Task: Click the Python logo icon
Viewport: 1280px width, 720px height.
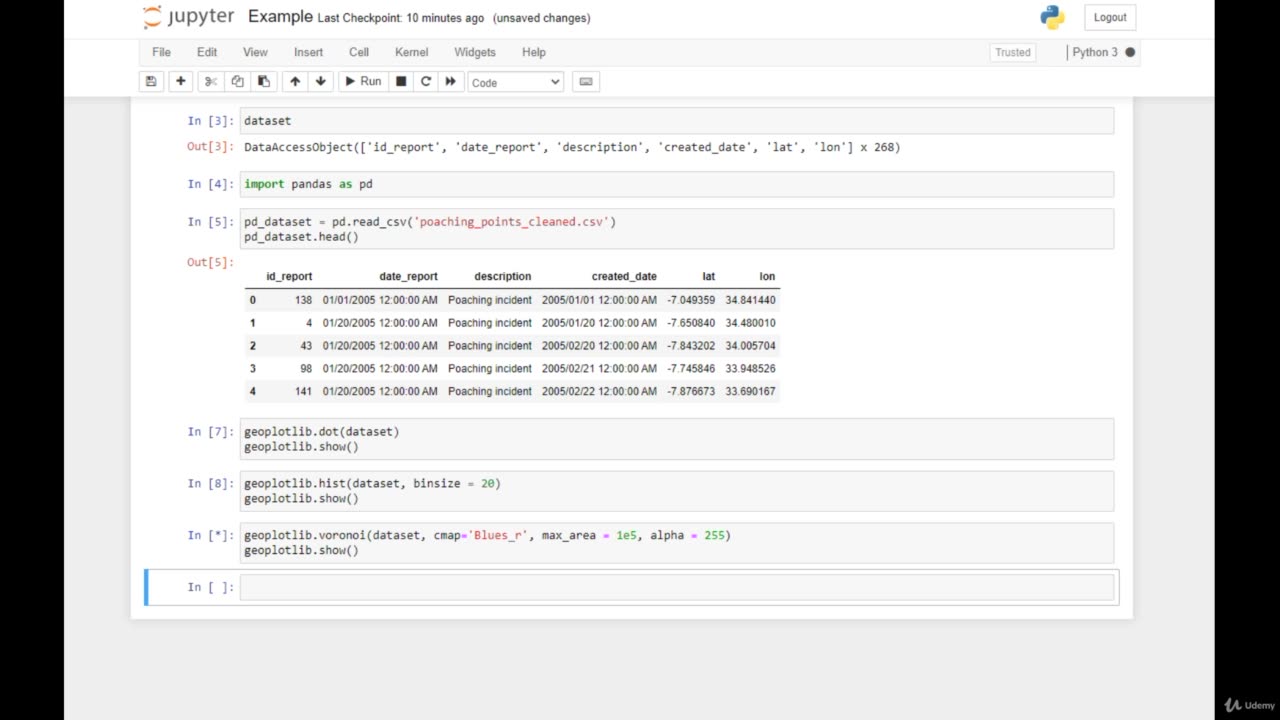Action: pyautogui.click(x=1052, y=17)
